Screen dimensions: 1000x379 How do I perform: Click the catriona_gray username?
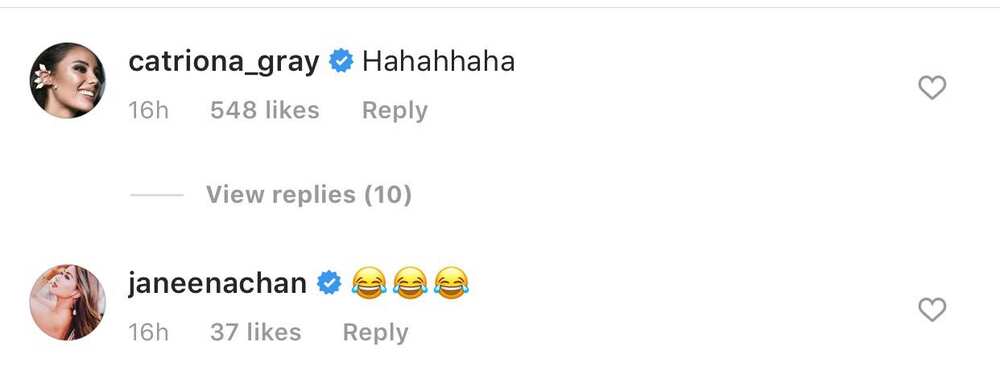click(224, 63)
